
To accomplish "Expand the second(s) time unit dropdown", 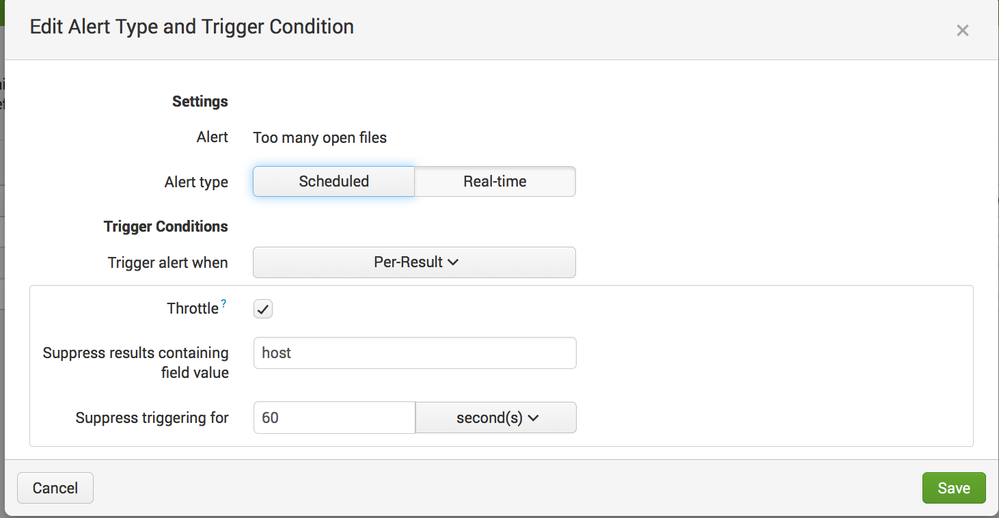I will coord(496,418).
